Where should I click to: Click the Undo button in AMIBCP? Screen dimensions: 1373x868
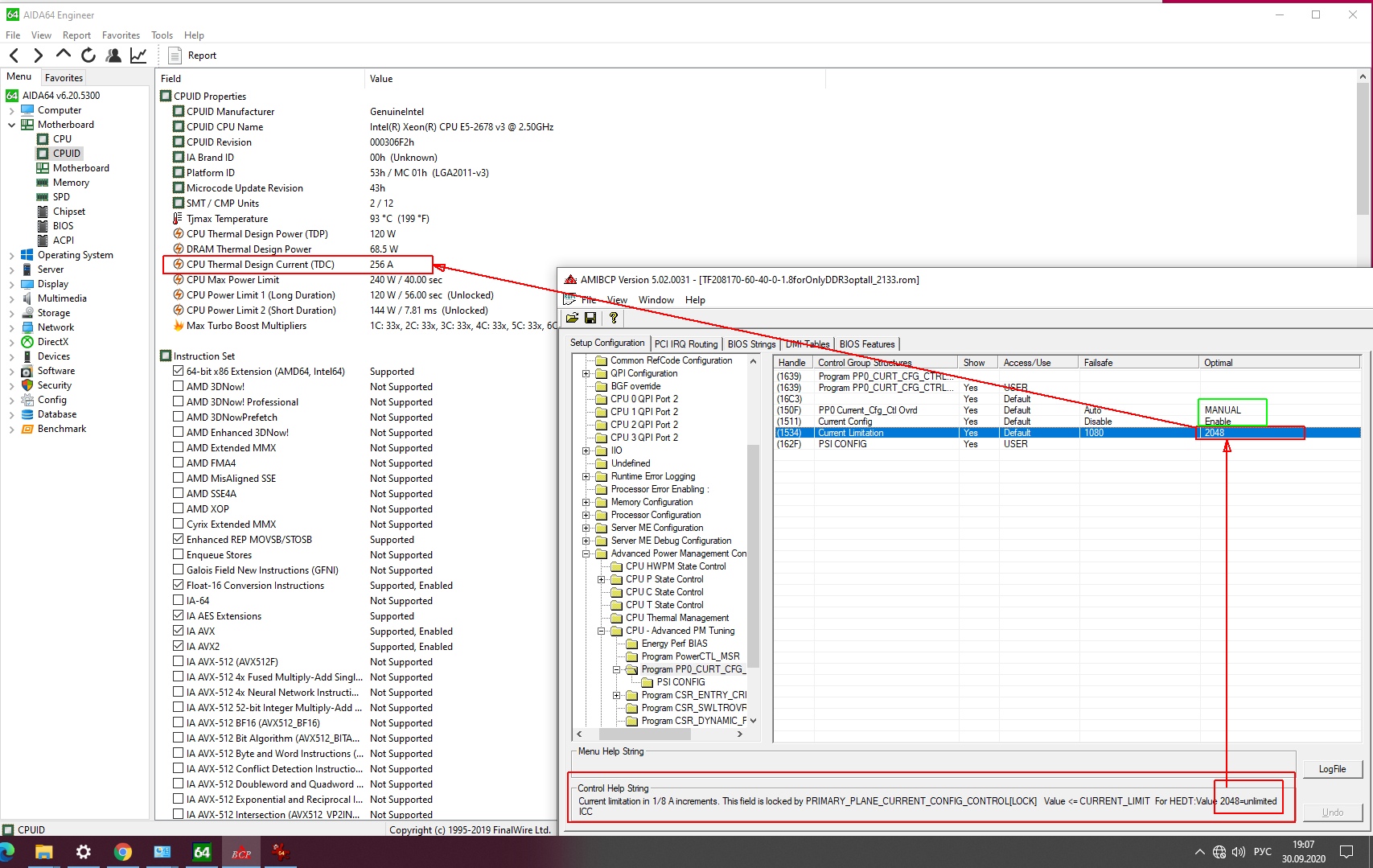[1332, 812]
